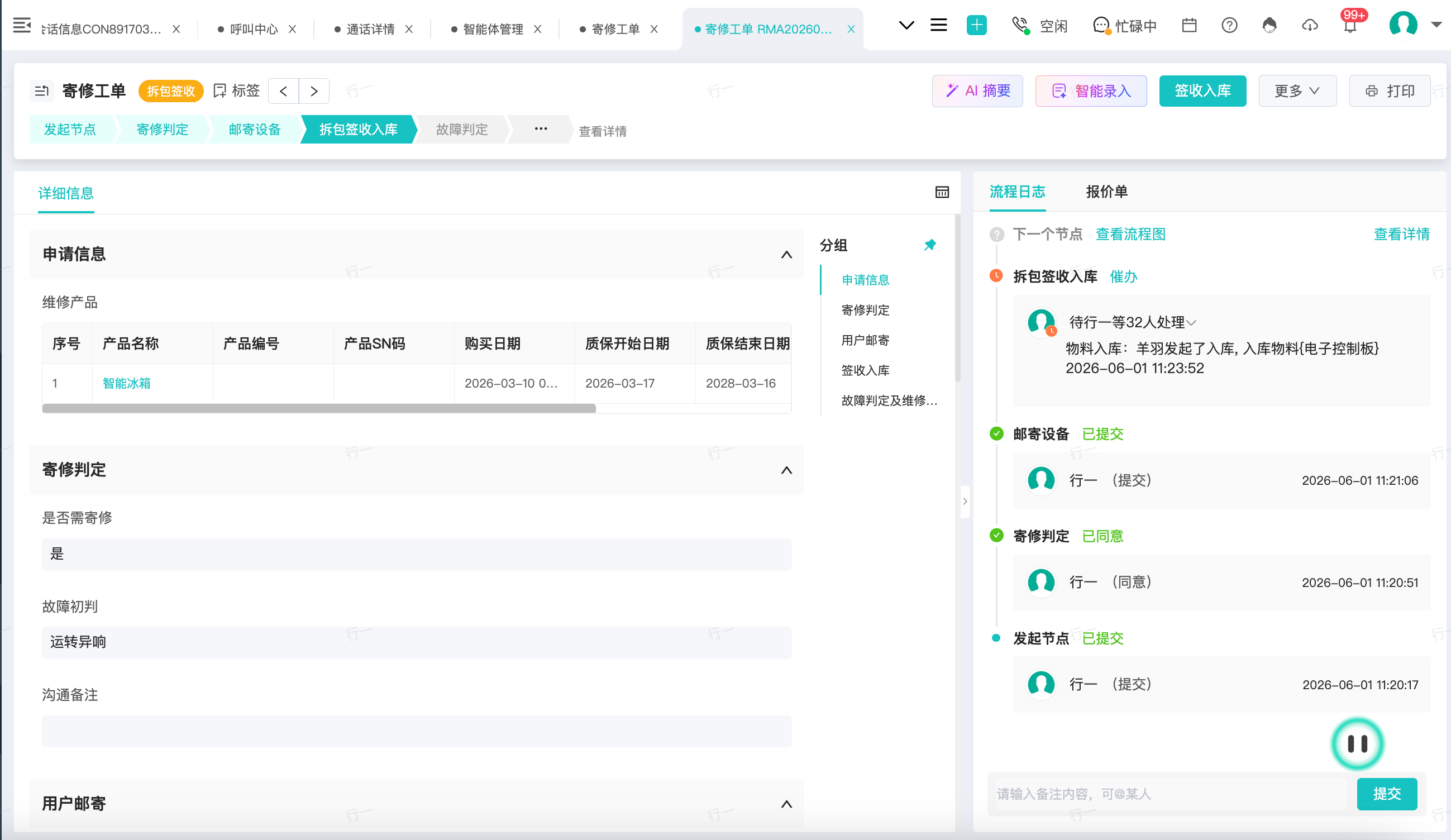The height and width of the screenshot is (840, 1451).
Task: Select 寄修判定 workflow step
Action: 163,130
